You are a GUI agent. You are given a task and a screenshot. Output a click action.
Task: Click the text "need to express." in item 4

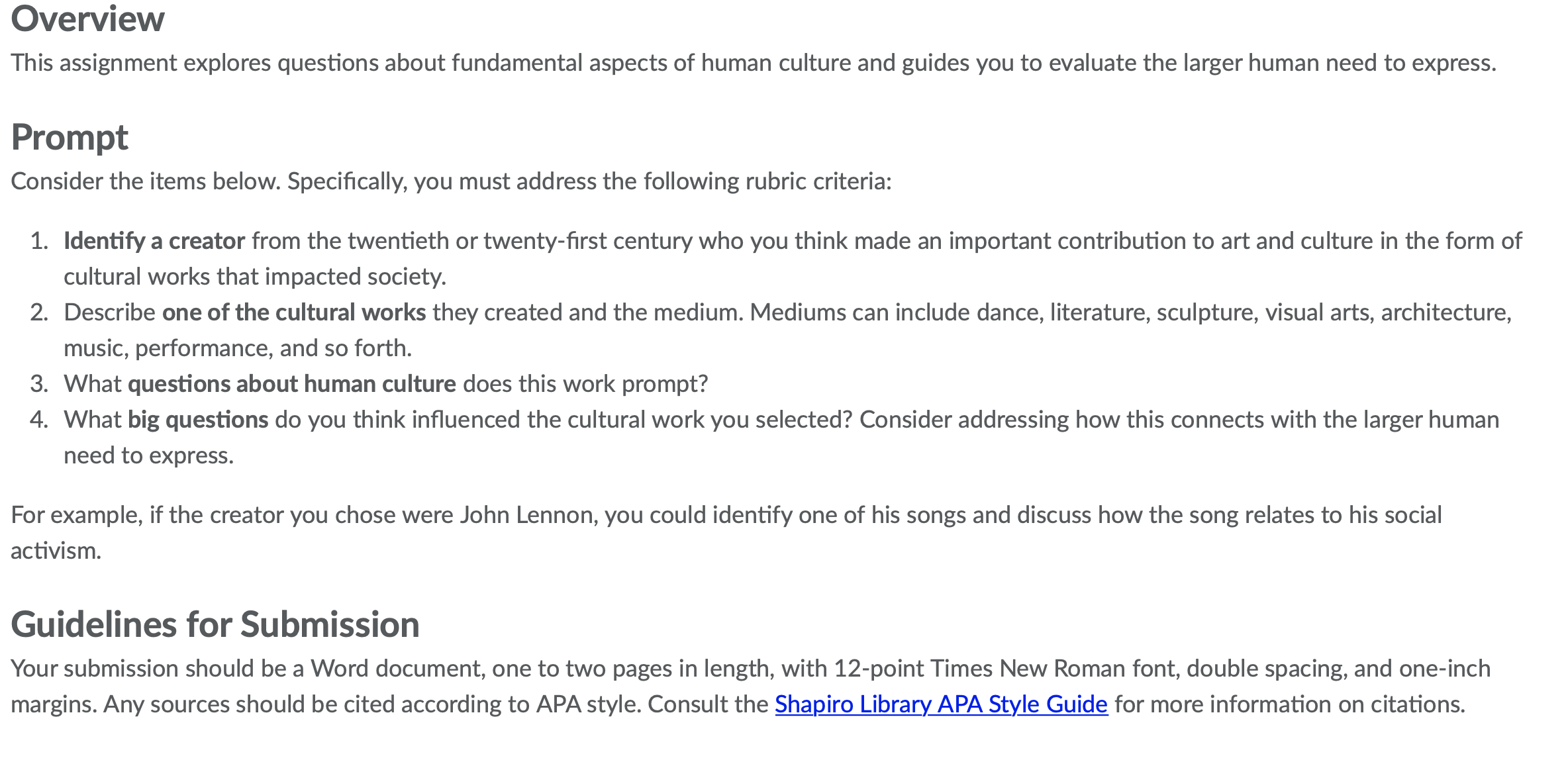(149, 455)
